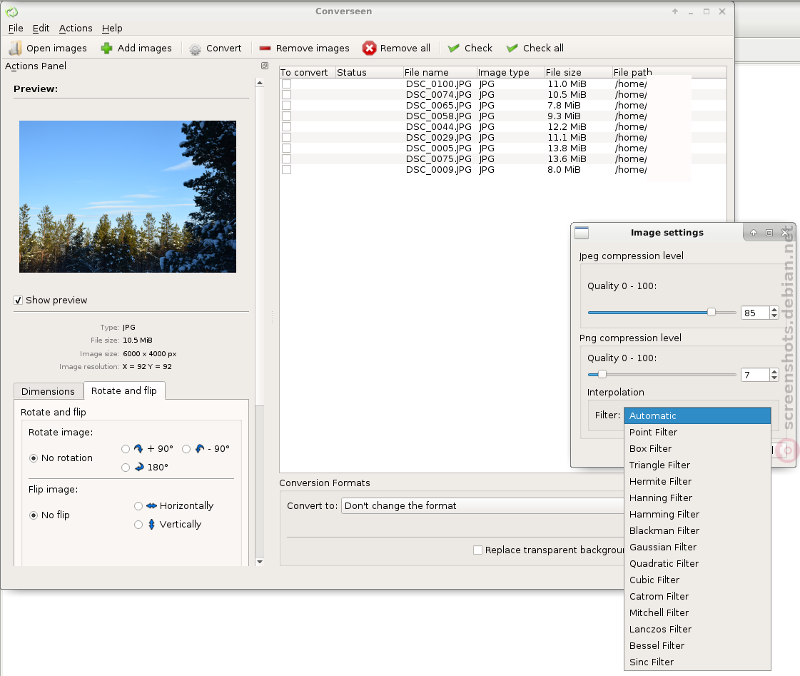The width and height of the screenshot is (800, 676).
Task: Click the horizontal flip arrows icon
Action: pyautogui.click(x=152, y=506)
